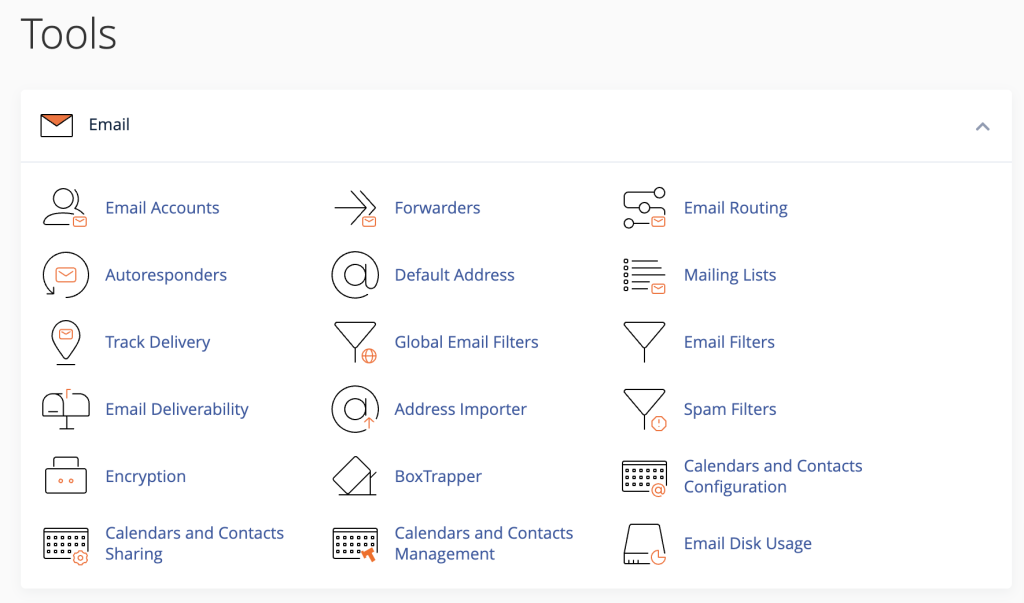Click the Email Deliverability mailbox icon
The height and width of the screenshot is (603, 1024).
[66, 410]
